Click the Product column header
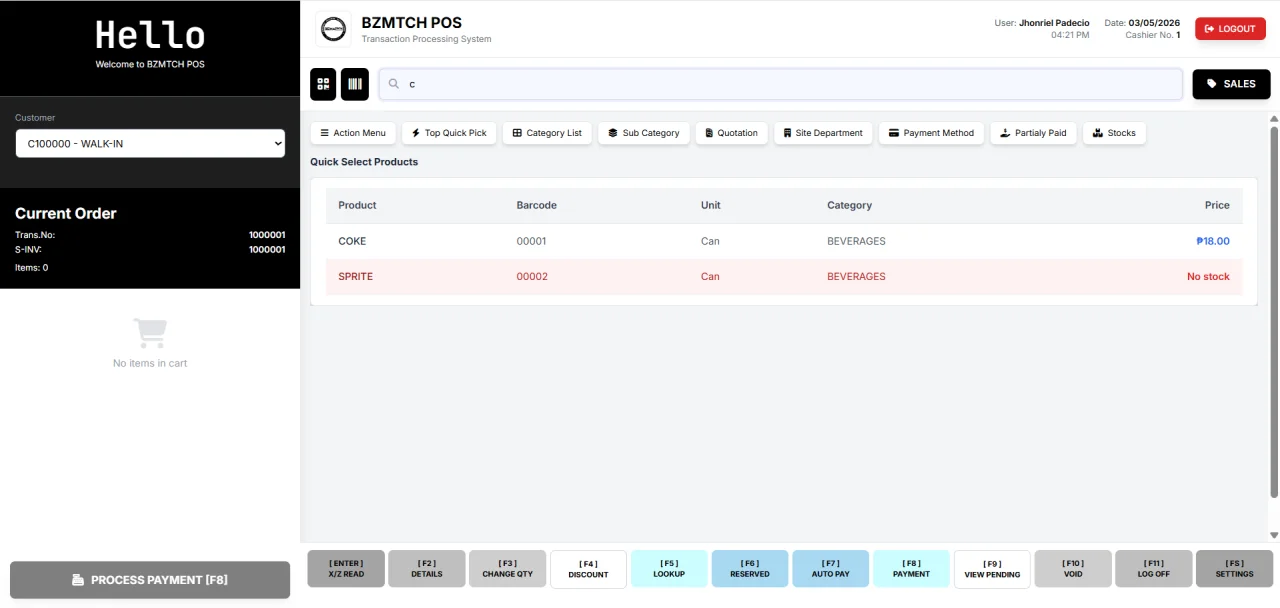This screenshot has width=1280, height=608. (x=357, y=205)
